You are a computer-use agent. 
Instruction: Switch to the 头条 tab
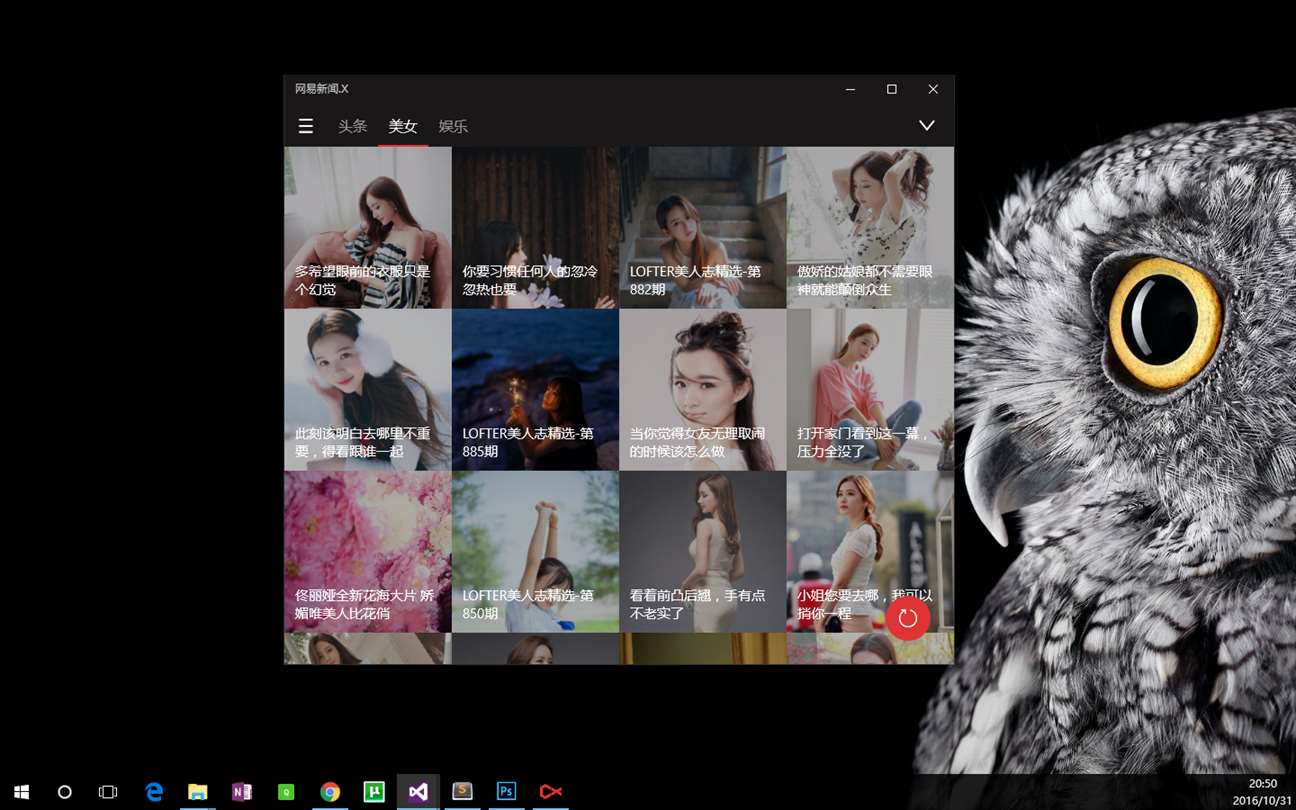(352, 126)
